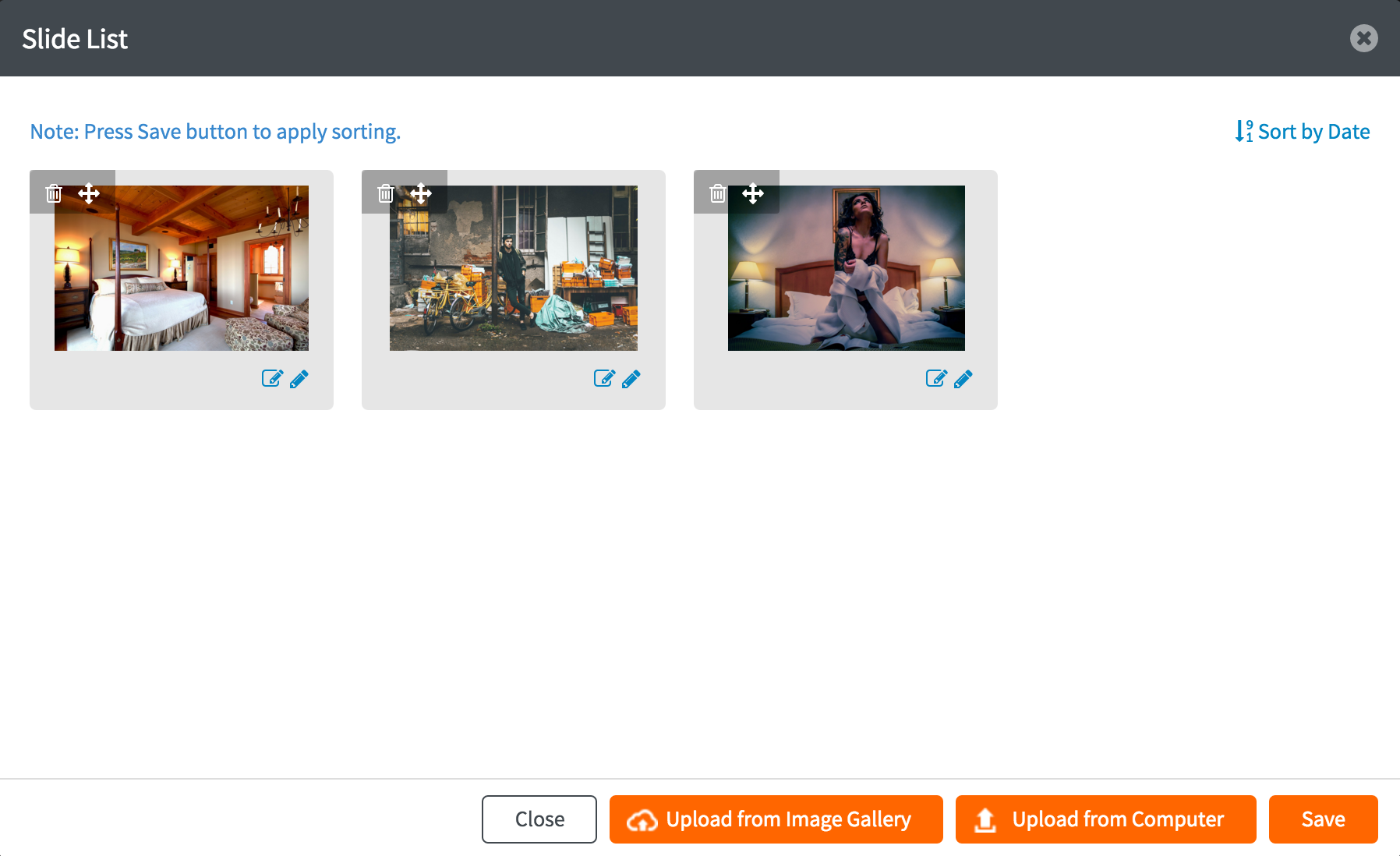This screenshot has height=856, width=1400.
Task: Delete the hotel bed woman slide
Action: point(718,193)
